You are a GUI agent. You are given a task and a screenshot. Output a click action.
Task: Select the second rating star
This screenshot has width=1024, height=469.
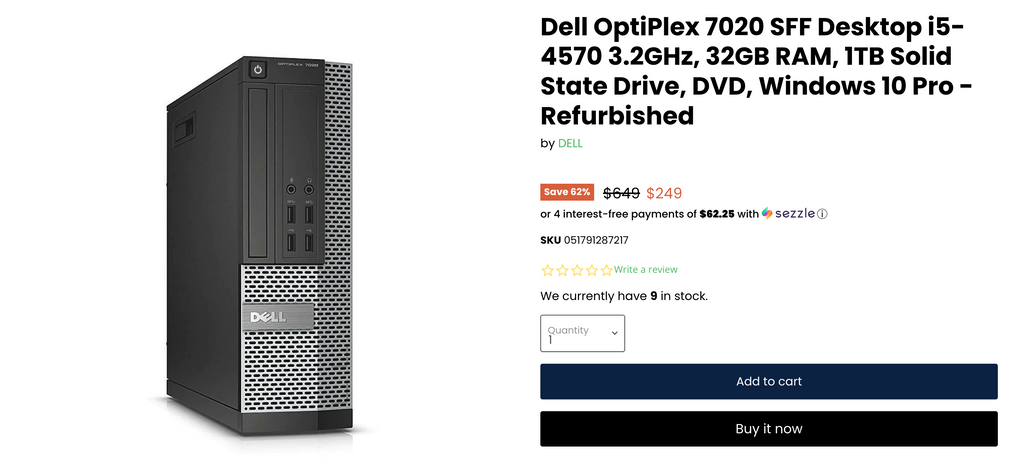coord(562,270)
